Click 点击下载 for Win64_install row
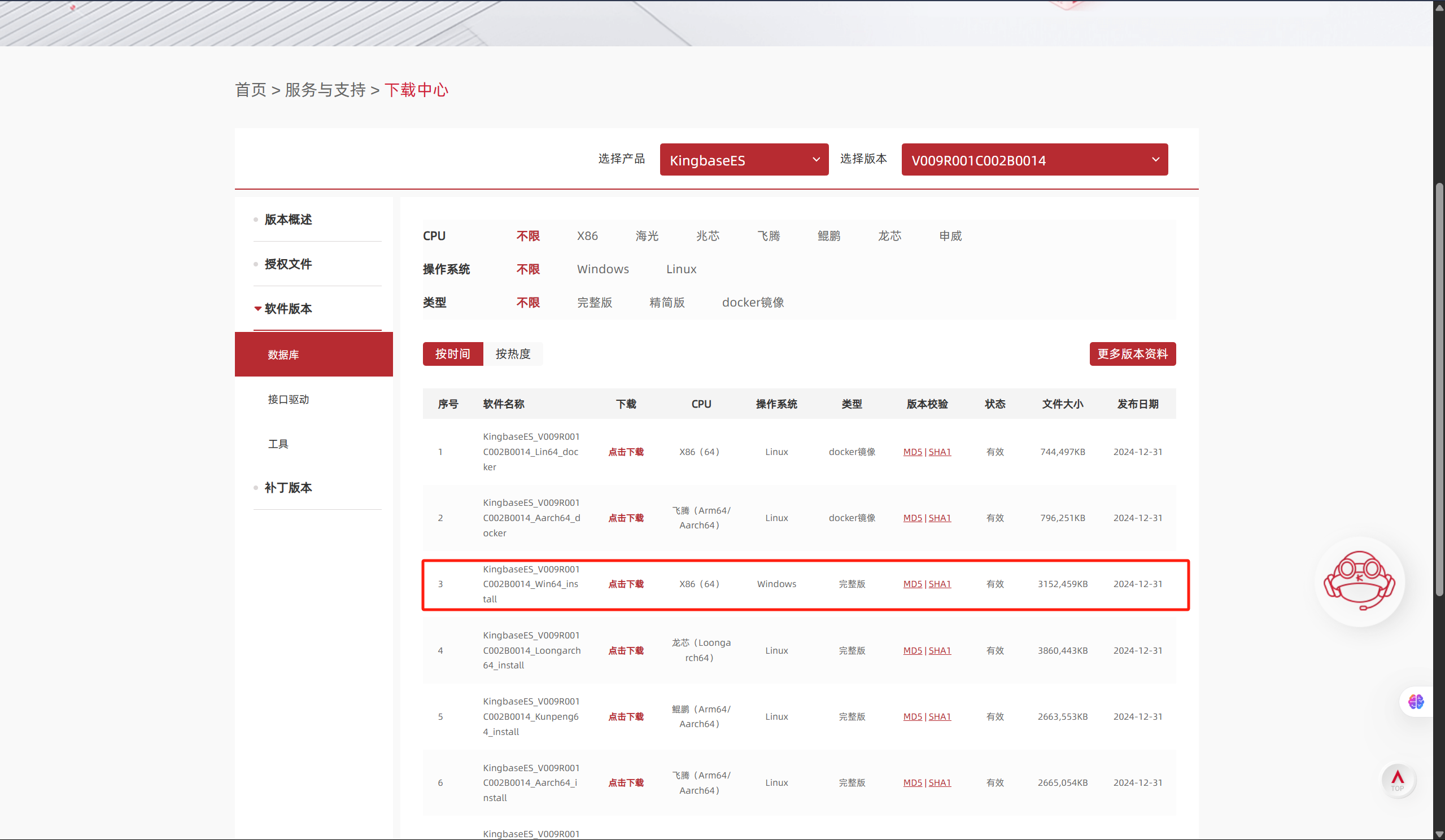Screen dimensions: 1445x840 click(x=626, y=584)
